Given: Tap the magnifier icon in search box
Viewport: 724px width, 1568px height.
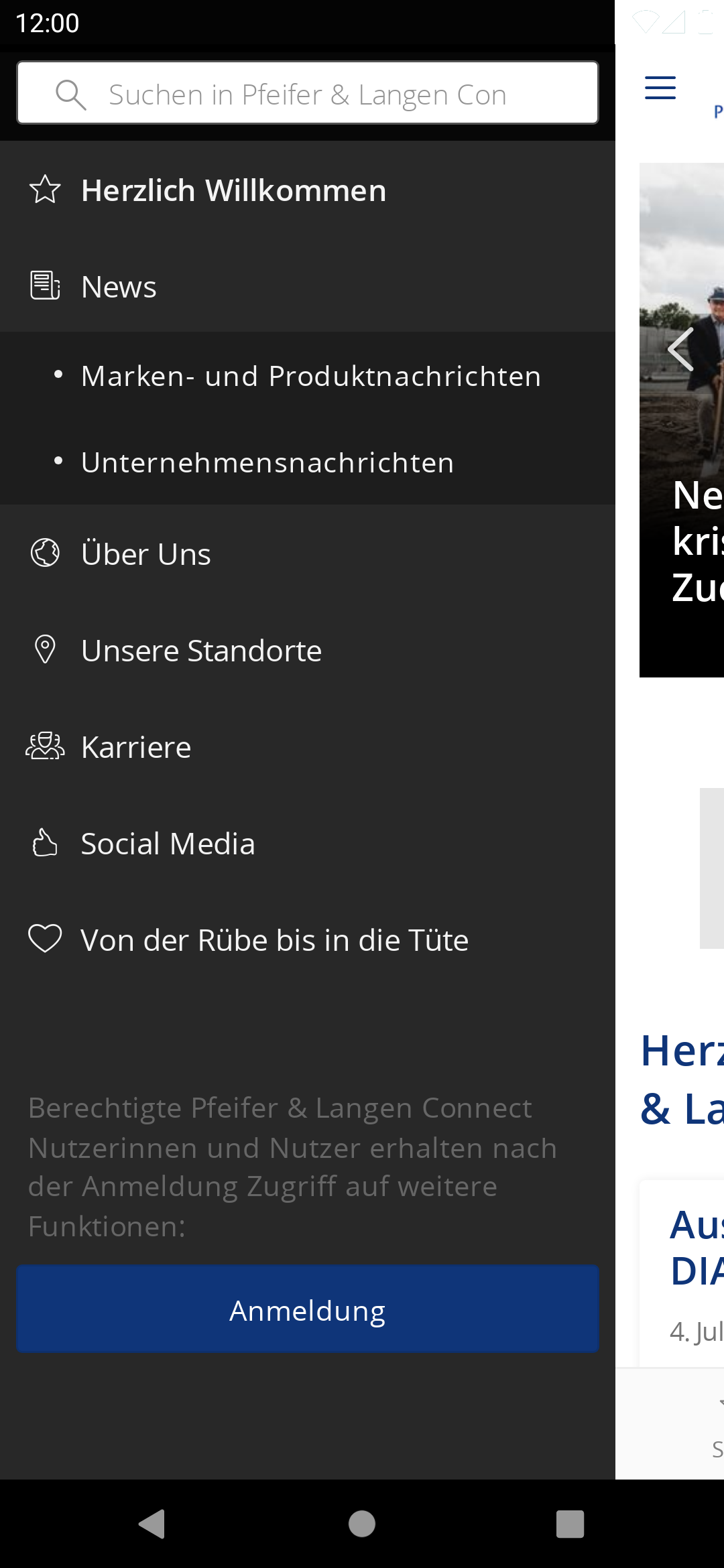Looking at the screenshot, I should 71,94.
